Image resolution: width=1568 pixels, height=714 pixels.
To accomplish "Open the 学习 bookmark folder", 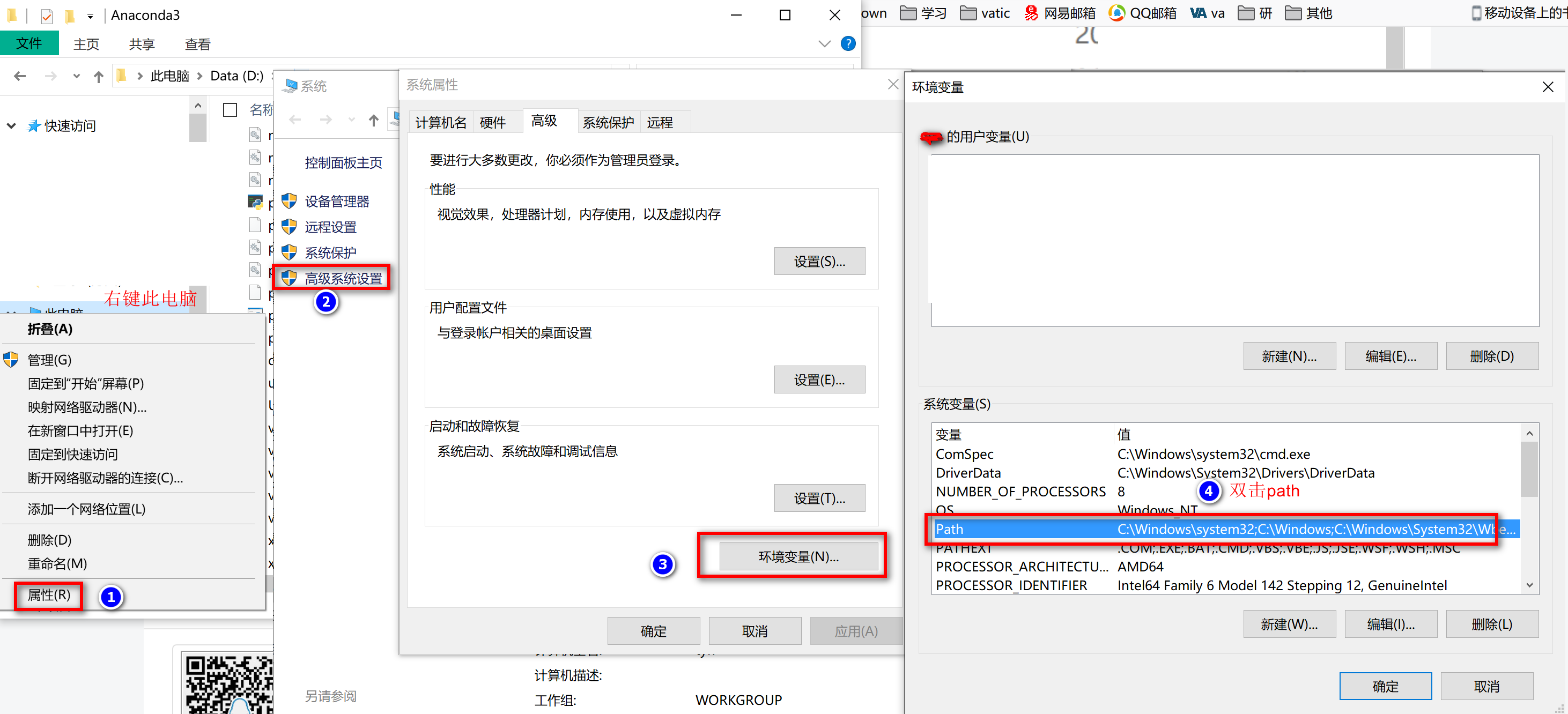I will click(x=923, y=13).
